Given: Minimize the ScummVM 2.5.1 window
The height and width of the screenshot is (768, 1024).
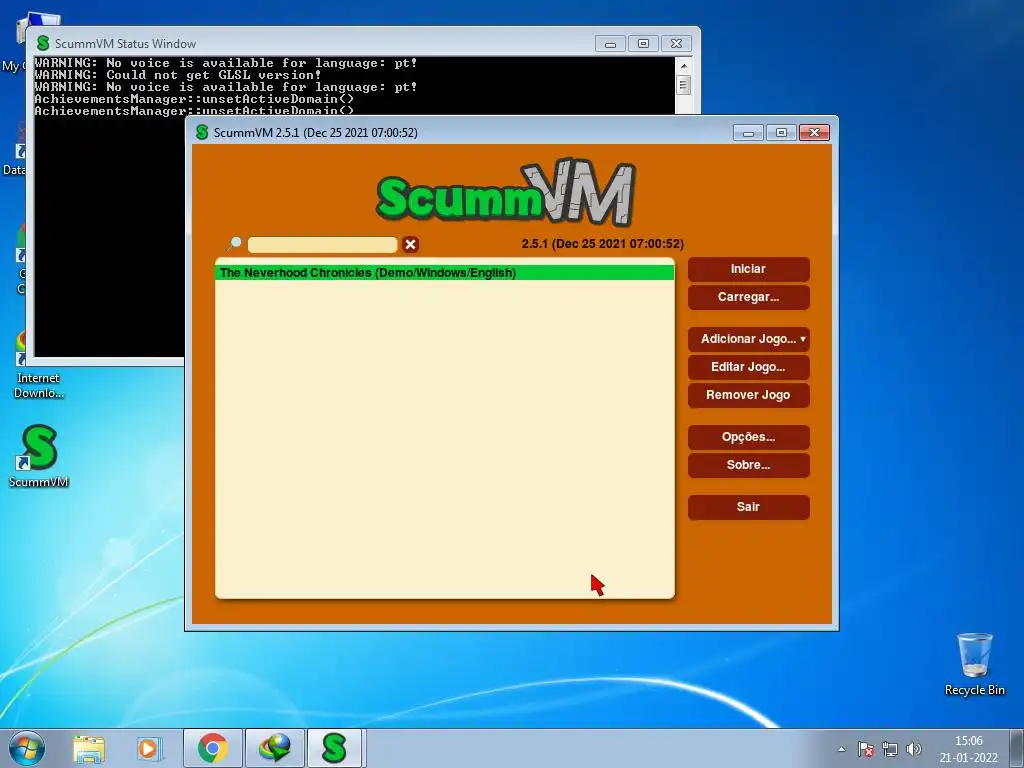Looking at the screenshot, I should pyautogui.click(x=748, y=133).
